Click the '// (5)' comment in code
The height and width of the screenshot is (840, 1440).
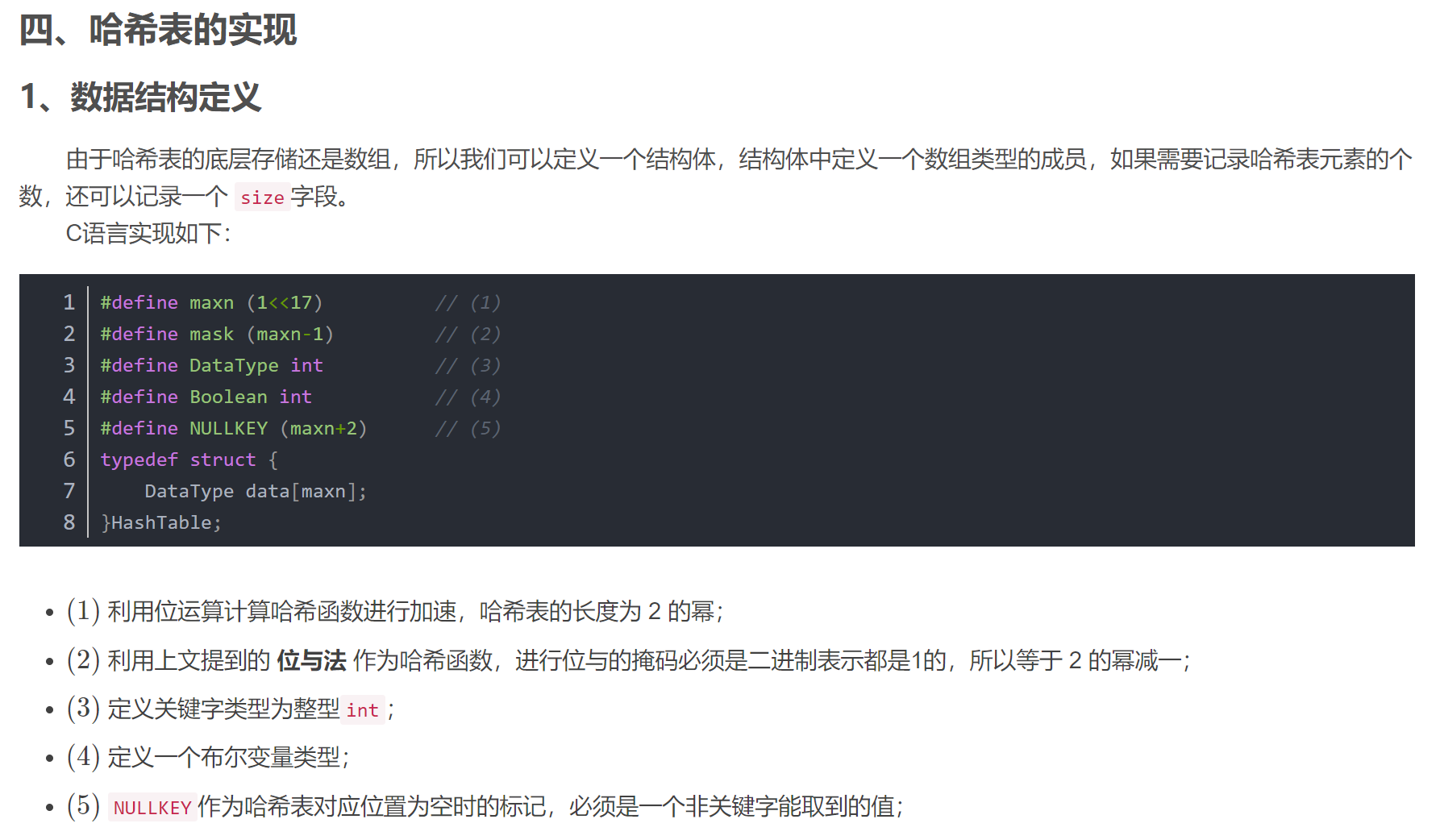tap(468, 428)
